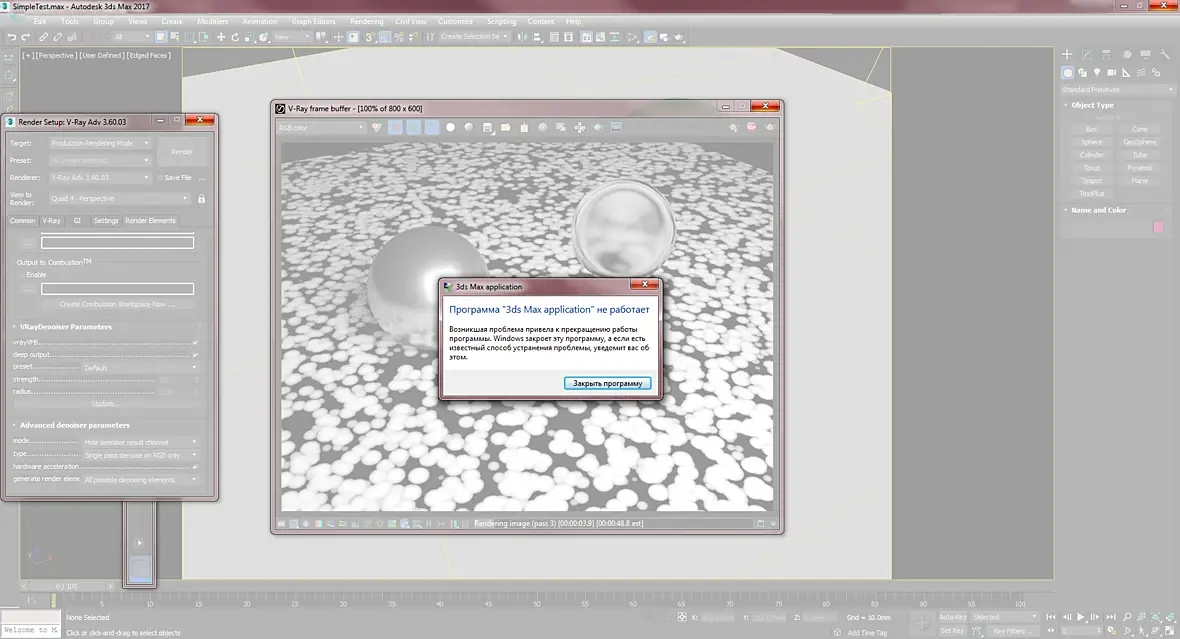Click the pink object color swatch

point(1158,227)
